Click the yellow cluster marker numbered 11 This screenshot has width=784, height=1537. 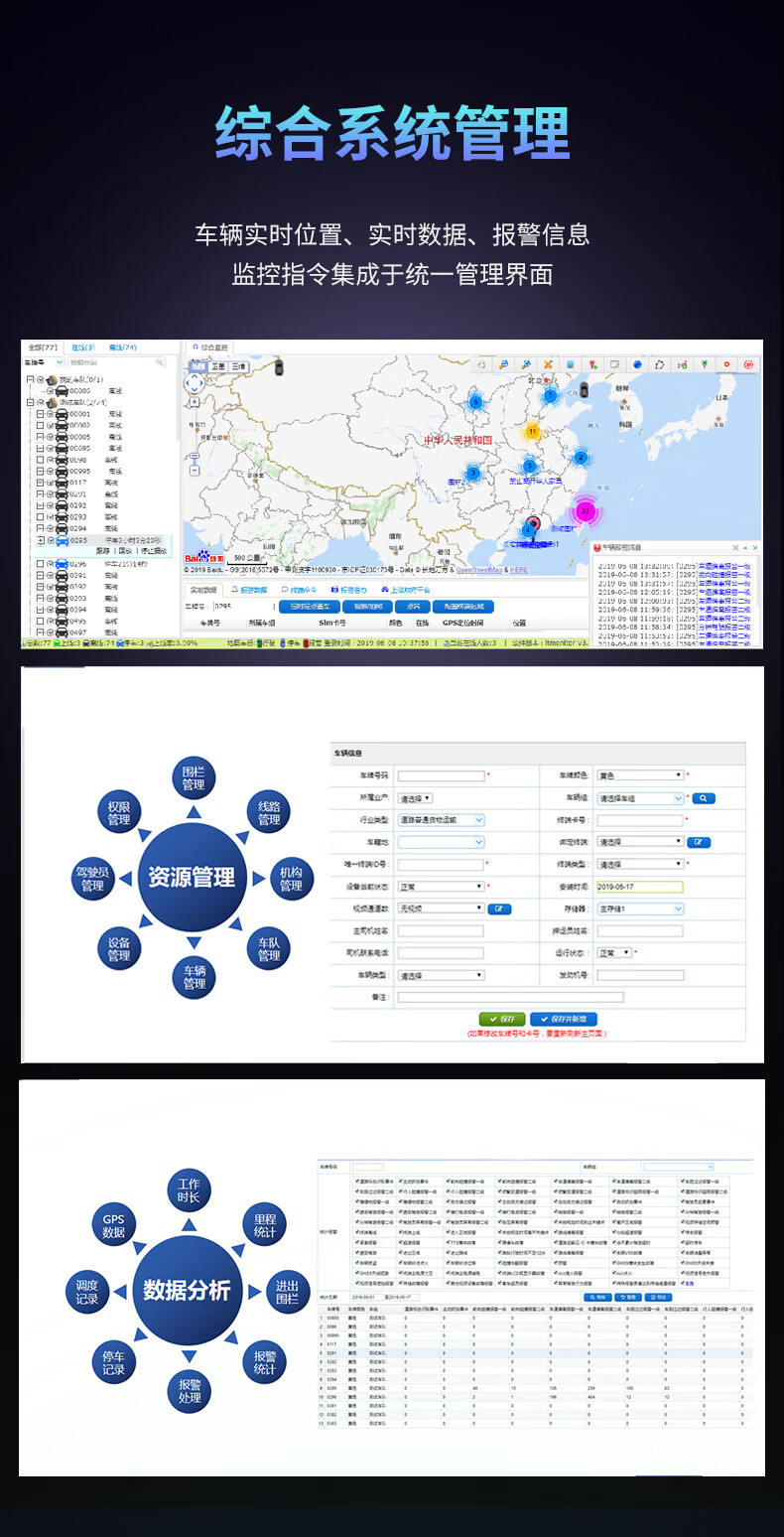(x=532, y=432)
